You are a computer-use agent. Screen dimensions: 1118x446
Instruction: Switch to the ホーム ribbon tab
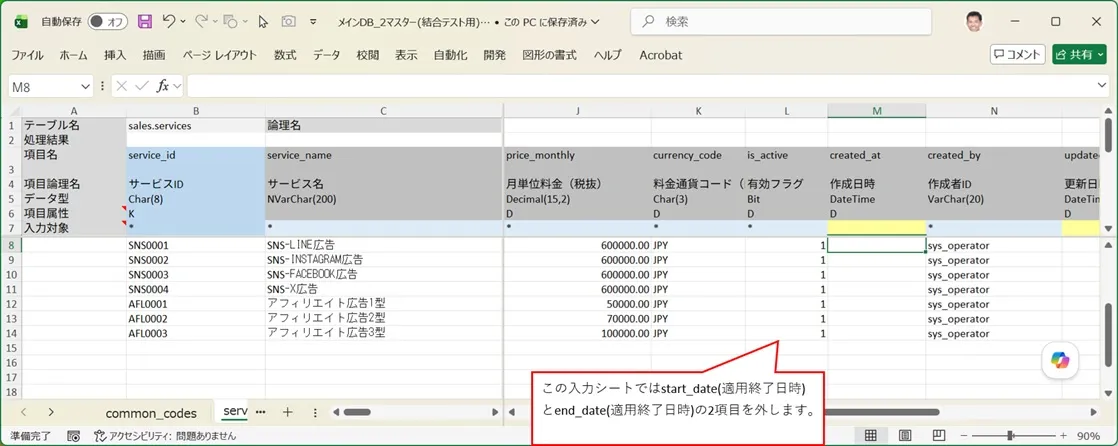coord(73,55)
